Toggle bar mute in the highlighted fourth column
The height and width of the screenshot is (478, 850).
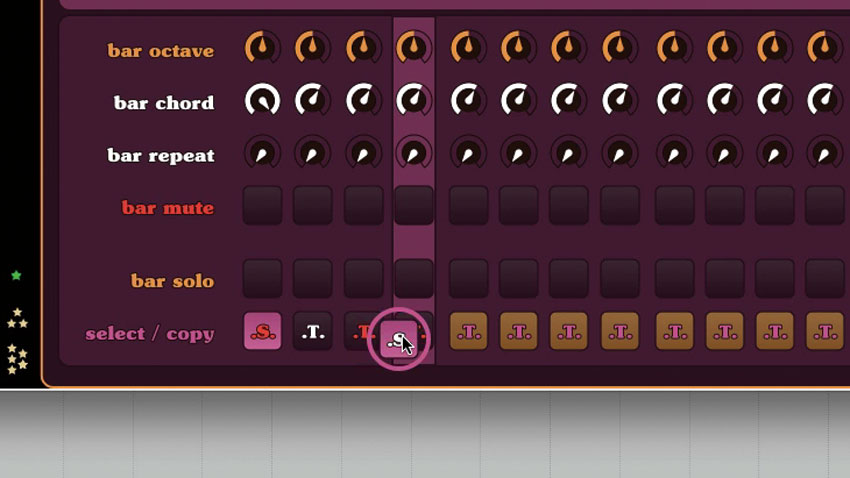coord(414,205)
